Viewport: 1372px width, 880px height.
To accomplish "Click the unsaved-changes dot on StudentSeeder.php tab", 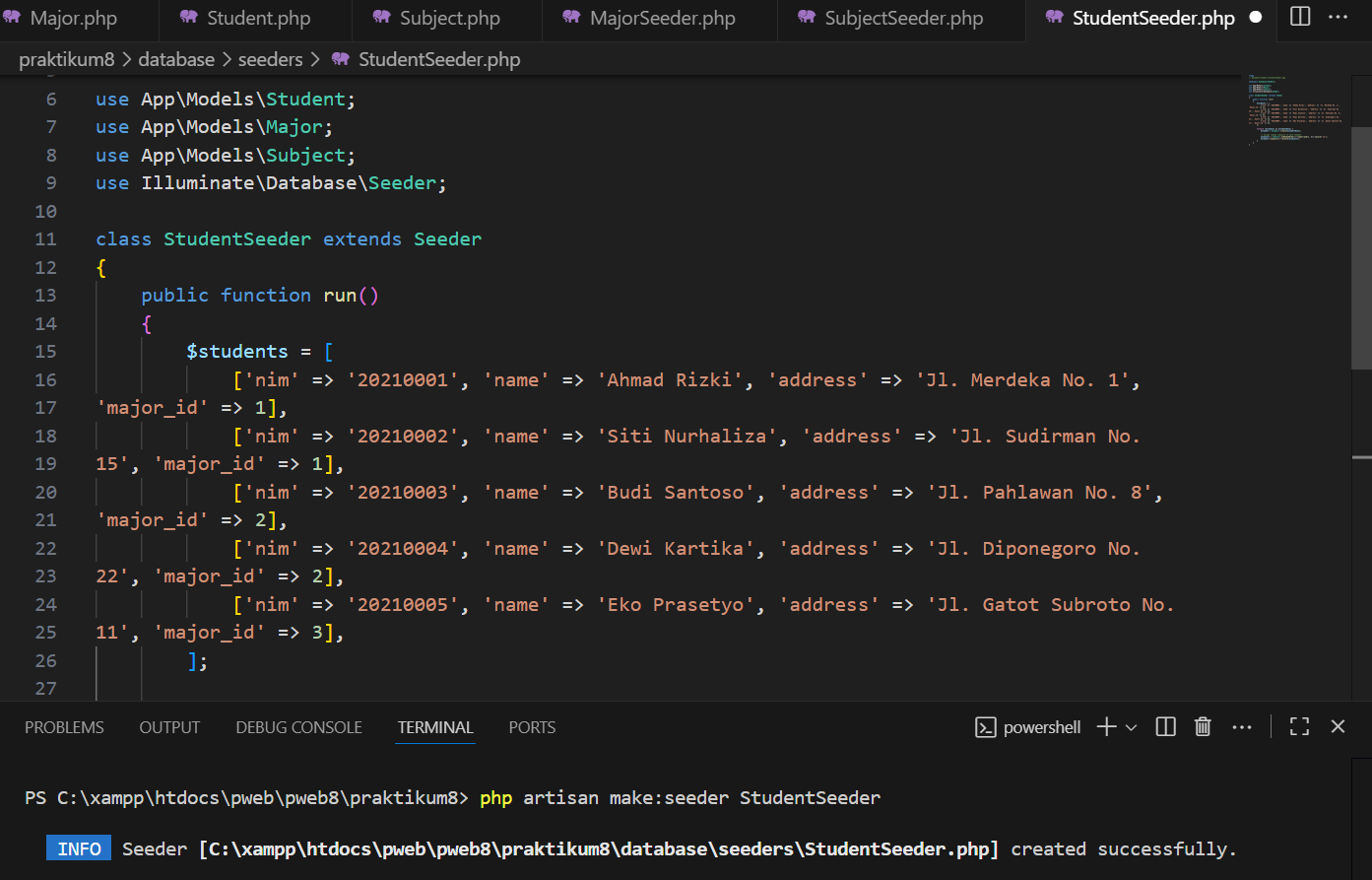I will click(1255, 18).
